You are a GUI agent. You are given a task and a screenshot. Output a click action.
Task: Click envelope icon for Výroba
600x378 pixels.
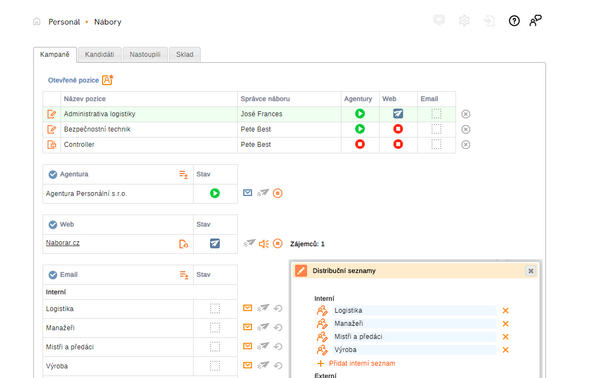click(248, 365)
